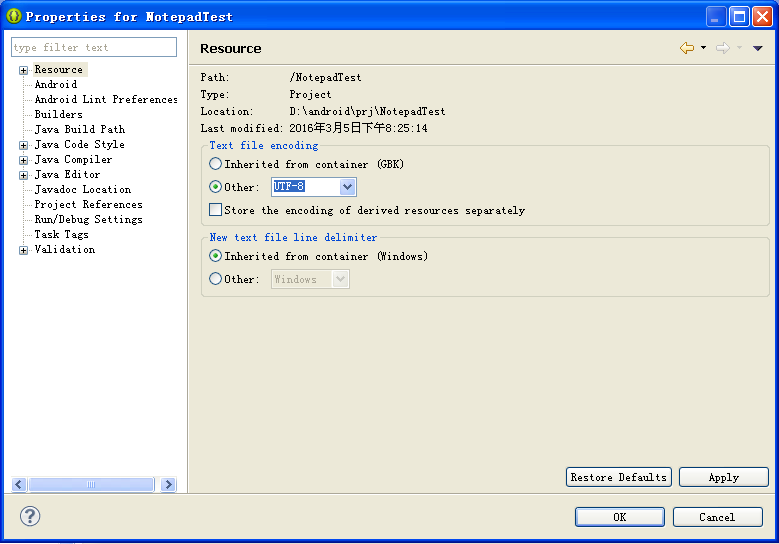Select Validation in the tree

click(65, 249)
